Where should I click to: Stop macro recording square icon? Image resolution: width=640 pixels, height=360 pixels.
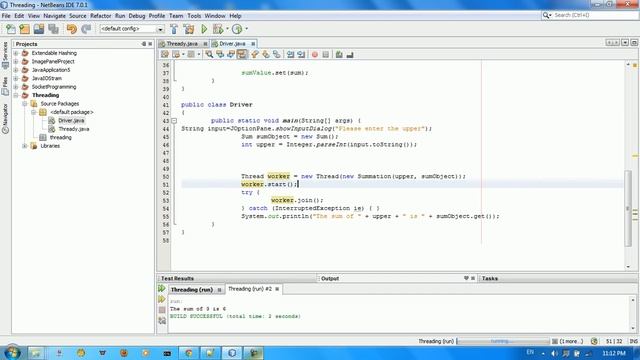click(326, 54)
